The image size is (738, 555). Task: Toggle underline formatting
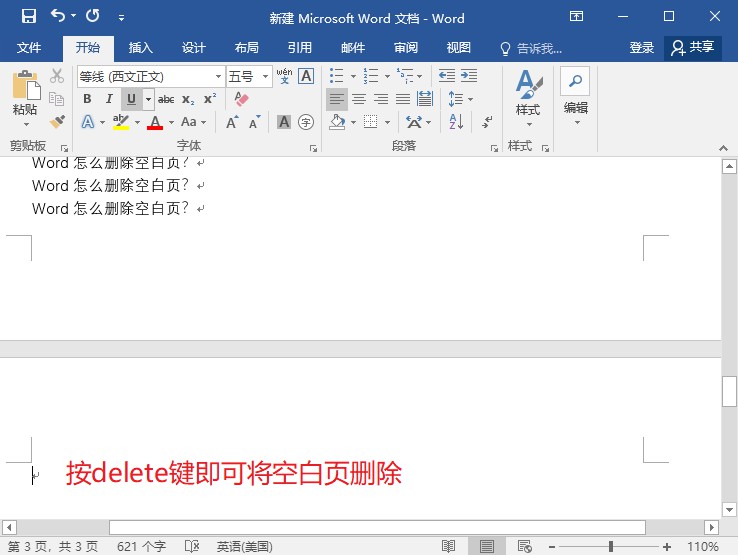point(131,99)
